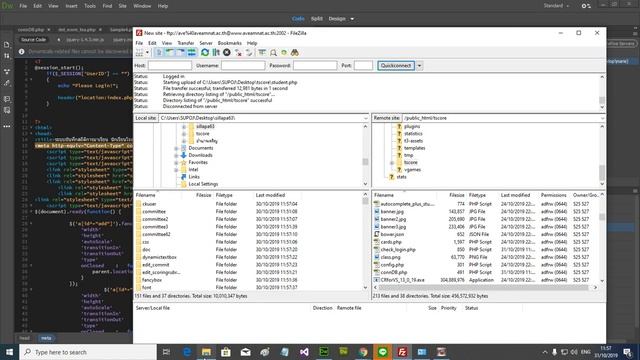640x360 pixels.
Task: Toggle synchronized browsing icon
Action: 284,53
